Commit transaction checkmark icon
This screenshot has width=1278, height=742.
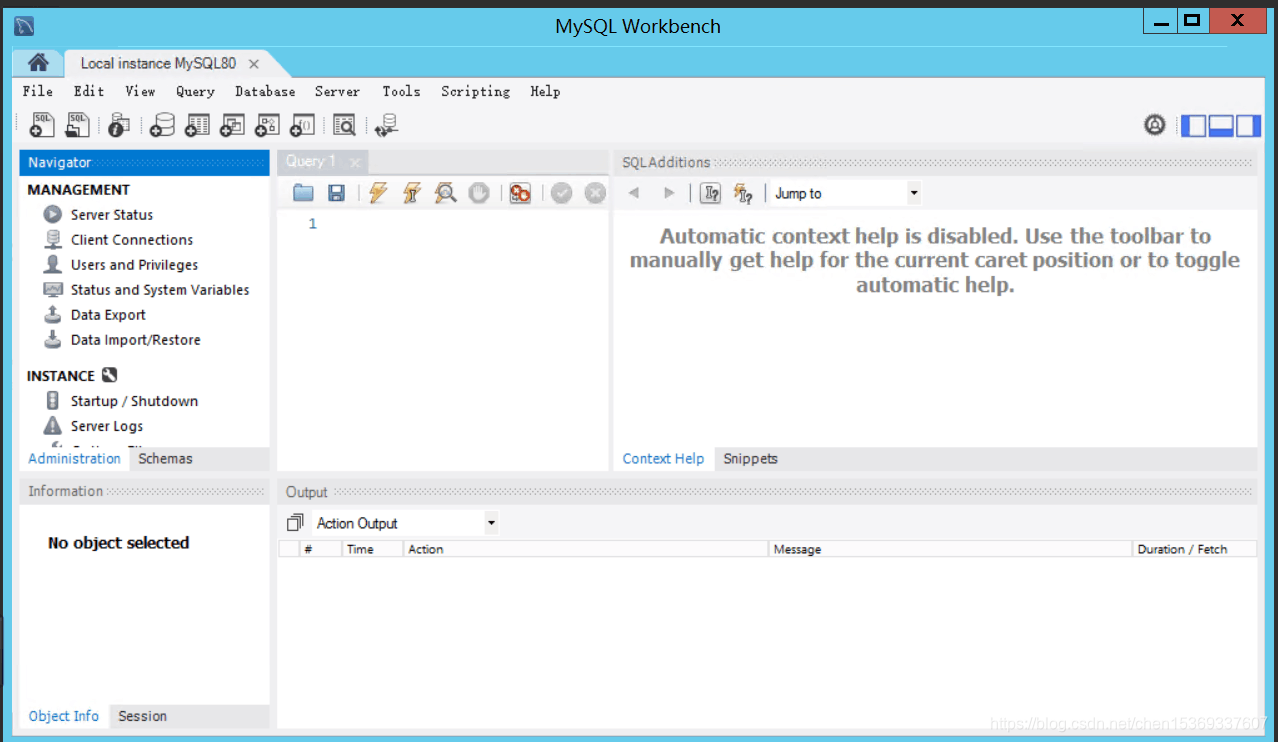click(x=561, y=193)
